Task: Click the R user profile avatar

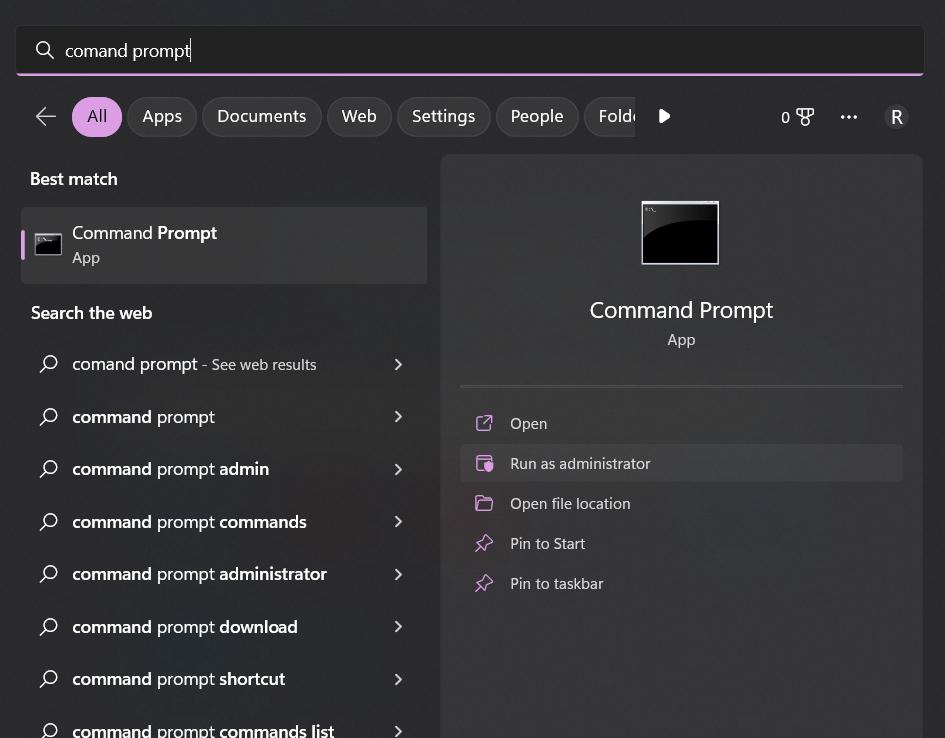Action: coord(896,117)
